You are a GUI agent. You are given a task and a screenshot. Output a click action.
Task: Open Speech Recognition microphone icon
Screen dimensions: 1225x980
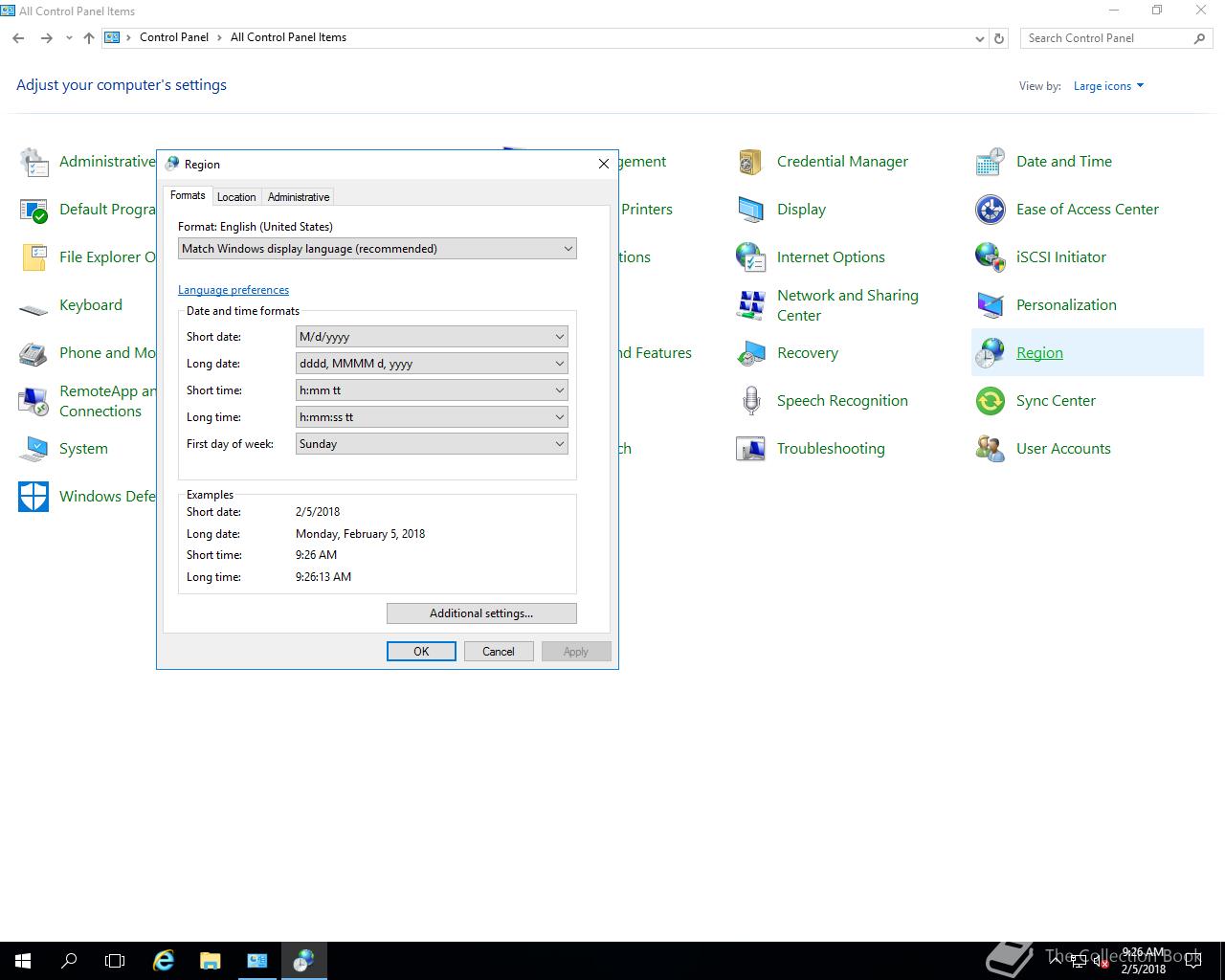pos(751,401)
